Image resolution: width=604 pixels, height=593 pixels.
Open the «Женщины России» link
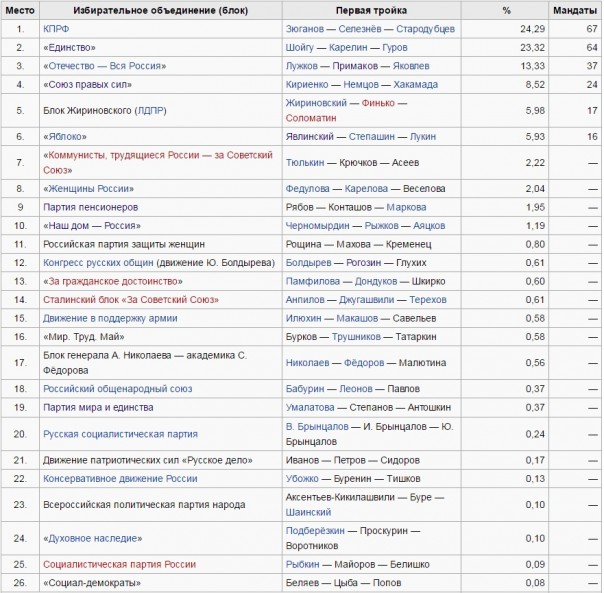click(88, 188)
